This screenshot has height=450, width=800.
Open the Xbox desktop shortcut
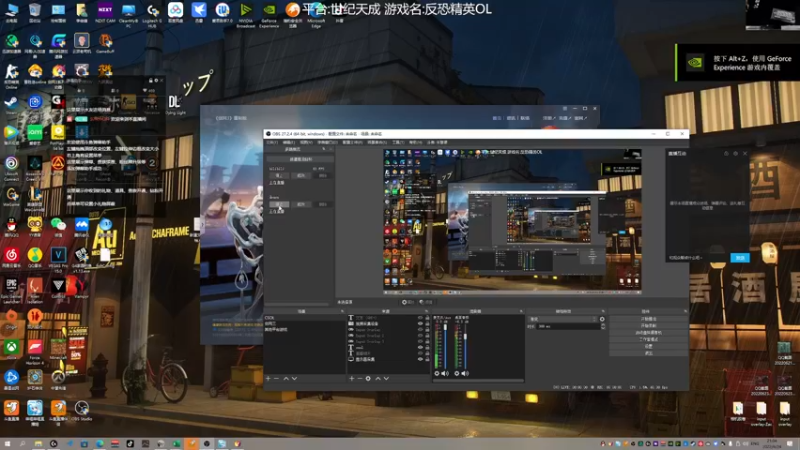coord(11,350)
